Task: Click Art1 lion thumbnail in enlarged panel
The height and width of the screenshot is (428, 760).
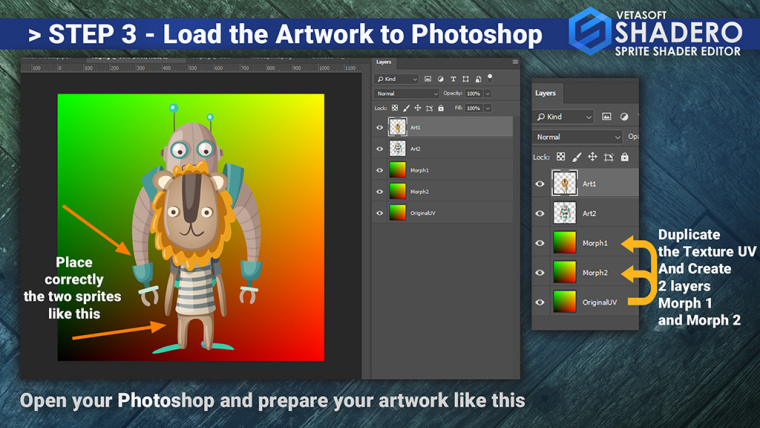Action: tap(565, 183)
